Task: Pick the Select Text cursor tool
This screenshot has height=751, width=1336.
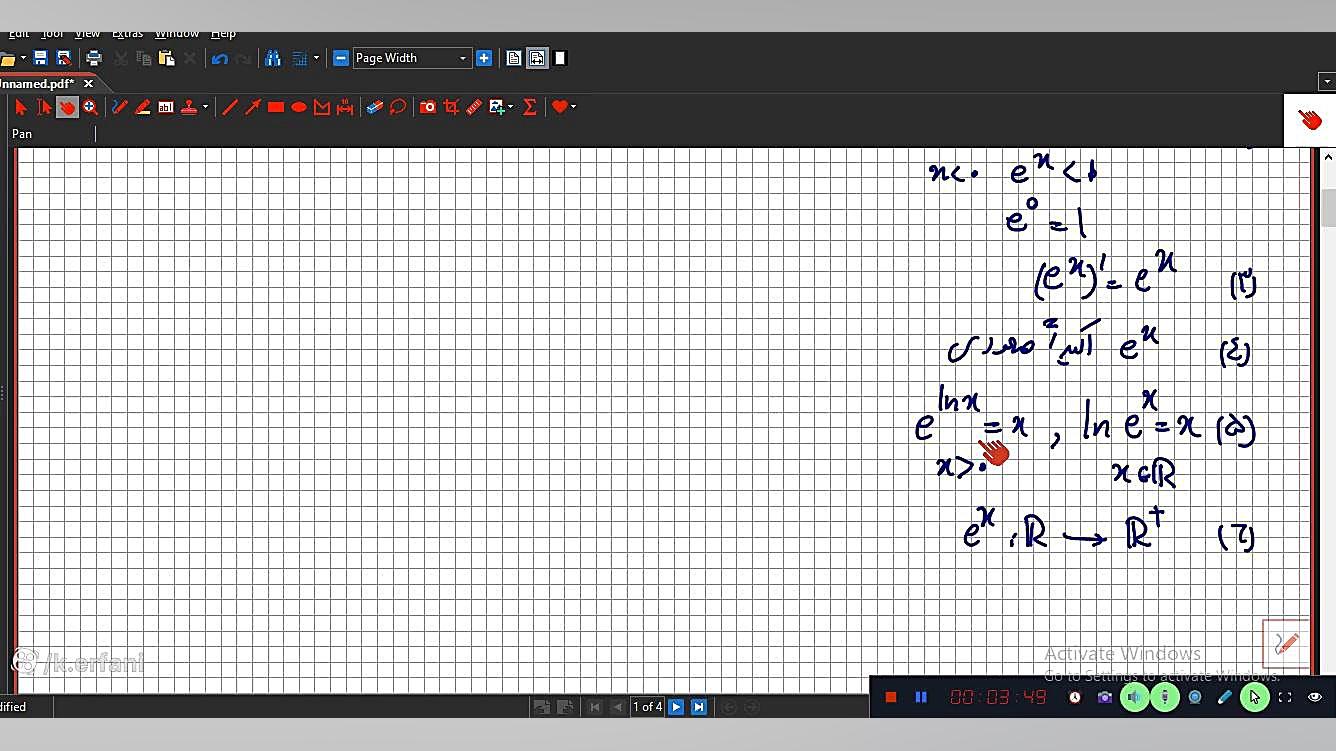Action: [x=44, y=107]
